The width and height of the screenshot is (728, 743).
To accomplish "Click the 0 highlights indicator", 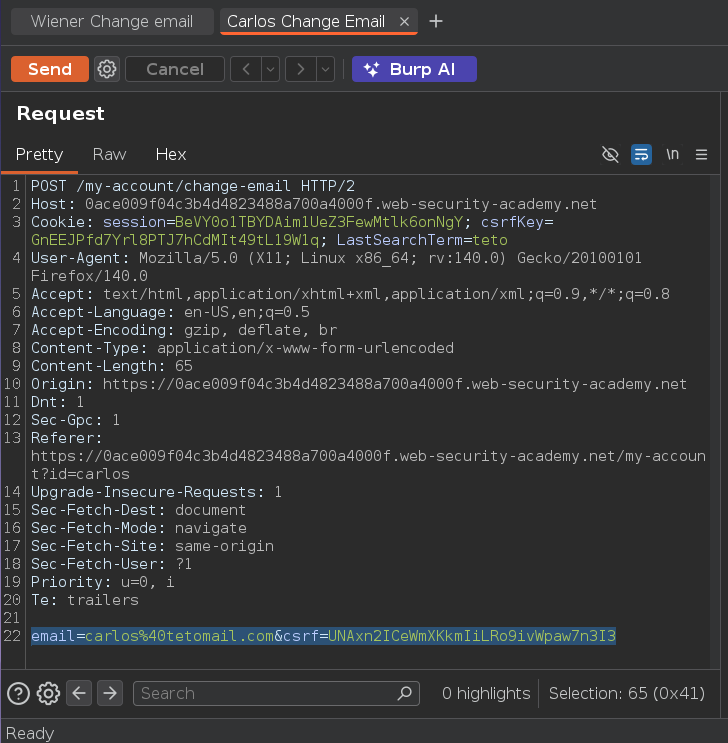I will (486, 693).
